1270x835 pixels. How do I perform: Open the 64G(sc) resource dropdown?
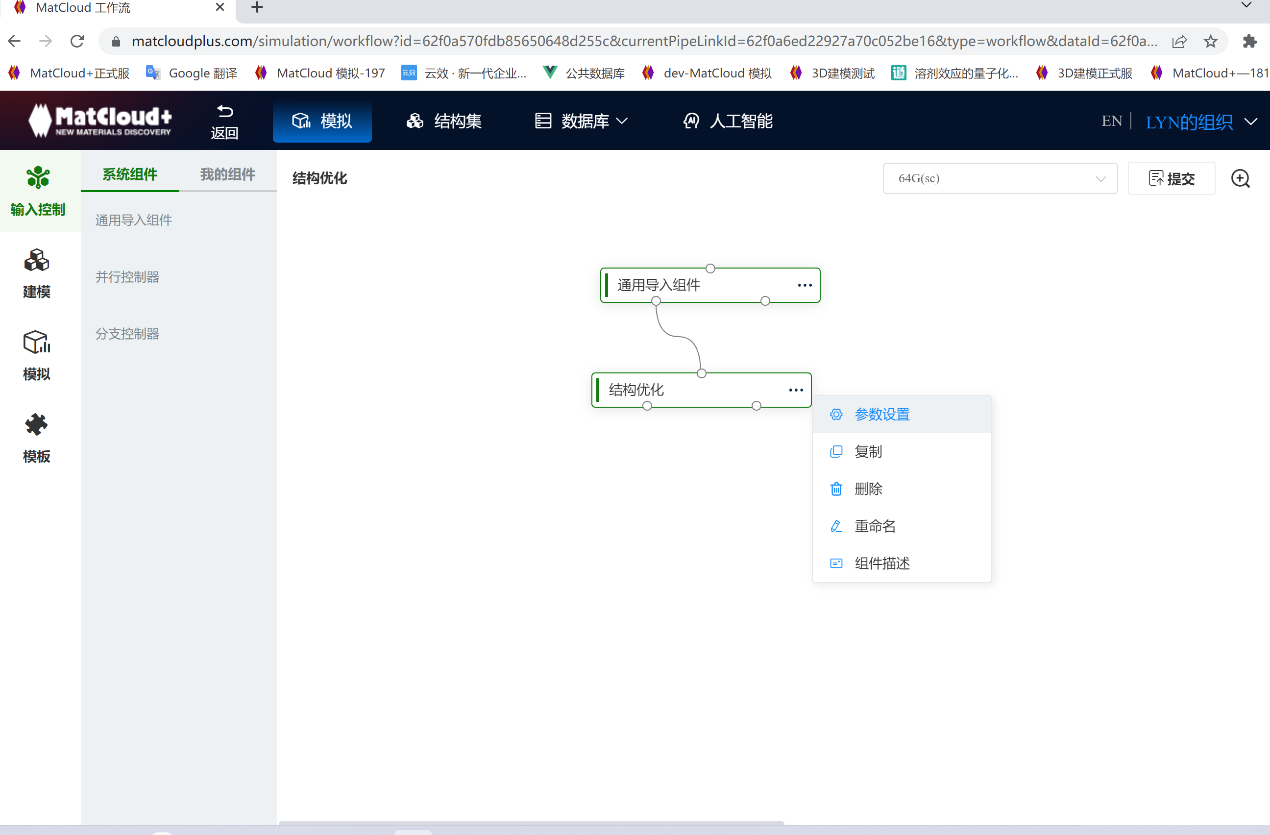(x=1000, y=178)
